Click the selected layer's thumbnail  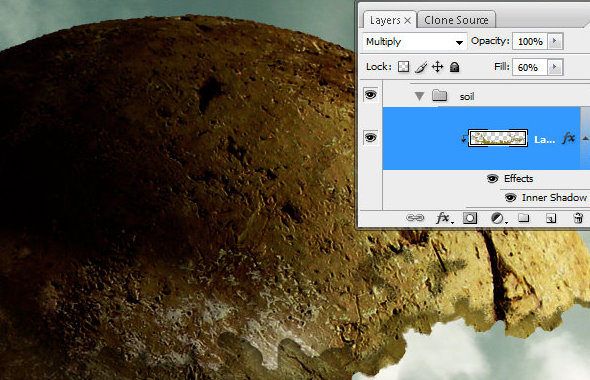[497, 138]
